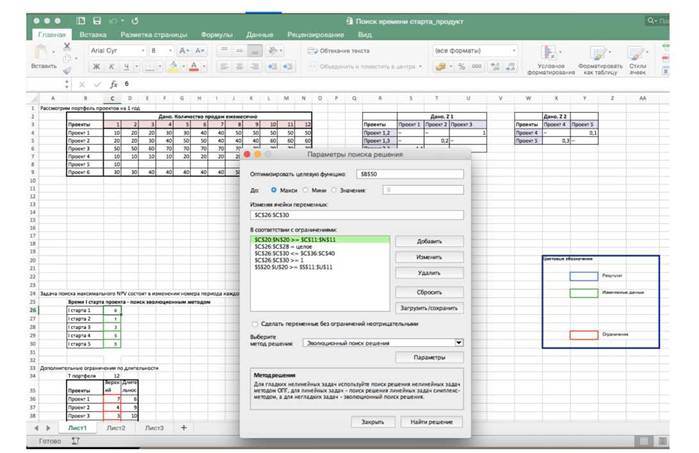This screenshot has height=453, width=699.
Task: Click the fx insert function icon
Action: point(114,84)
